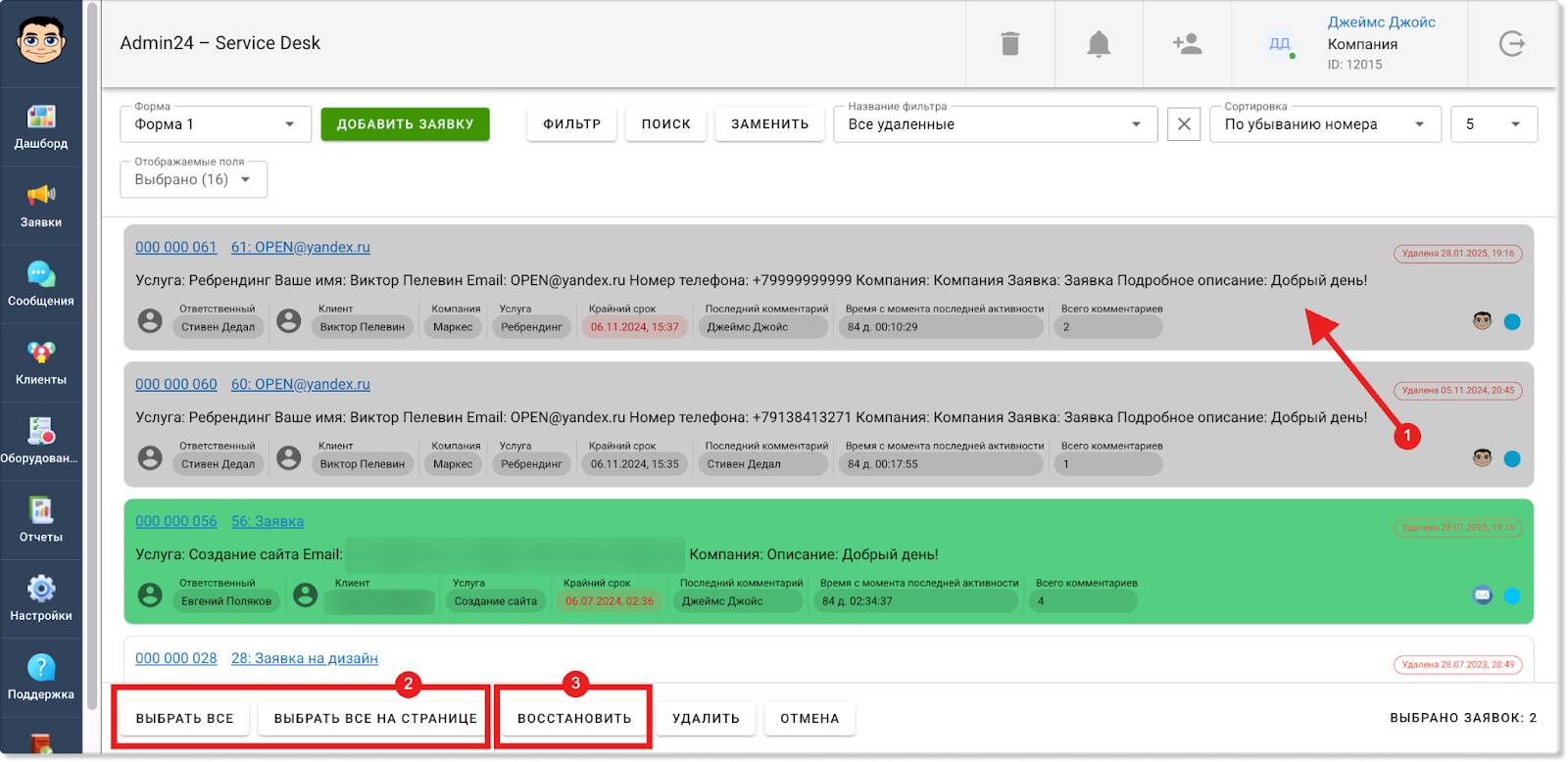The image size is (1568, 762).
Task: Click small face avatar in ticket 060
Action: point(1483,457)
